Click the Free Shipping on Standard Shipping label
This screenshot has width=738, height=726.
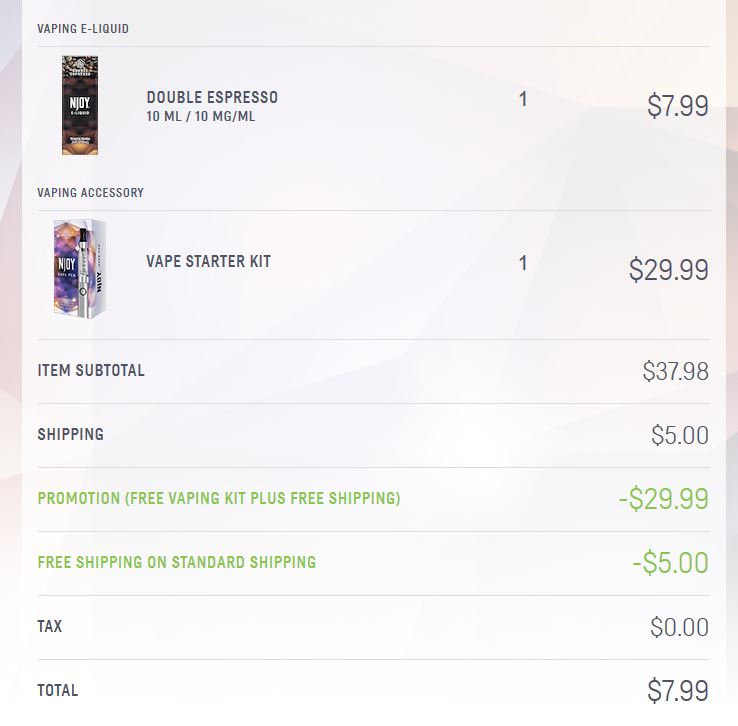[x=177, y=562]
